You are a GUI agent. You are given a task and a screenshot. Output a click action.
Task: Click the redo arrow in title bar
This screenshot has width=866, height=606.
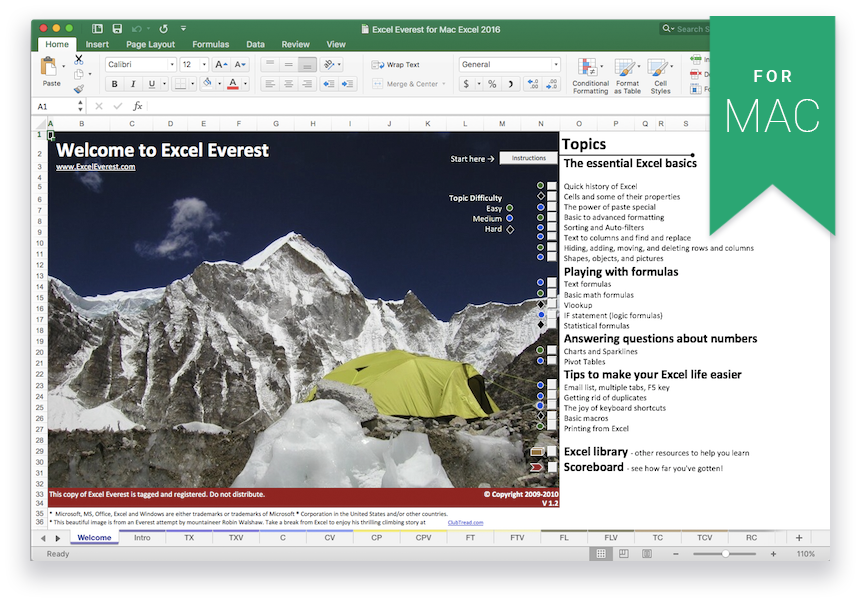163,28
